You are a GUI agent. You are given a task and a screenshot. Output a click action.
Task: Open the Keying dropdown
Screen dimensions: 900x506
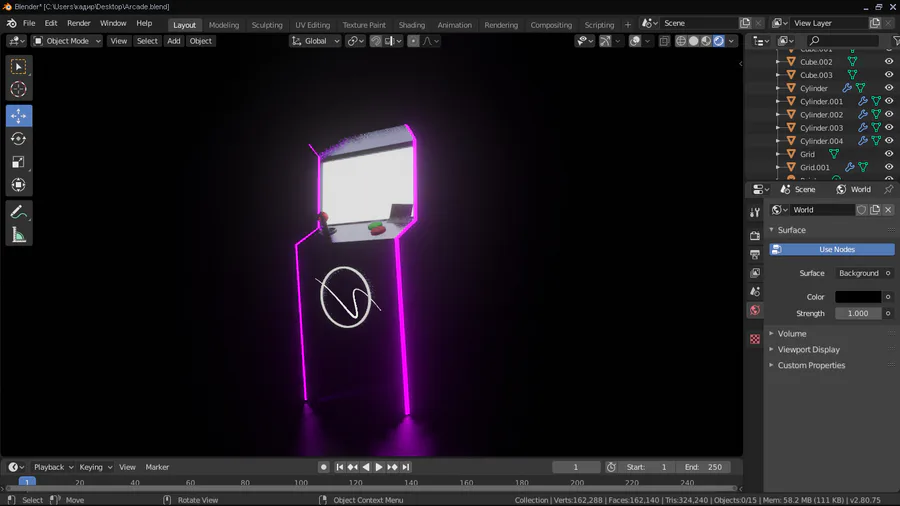pos(95,467)
